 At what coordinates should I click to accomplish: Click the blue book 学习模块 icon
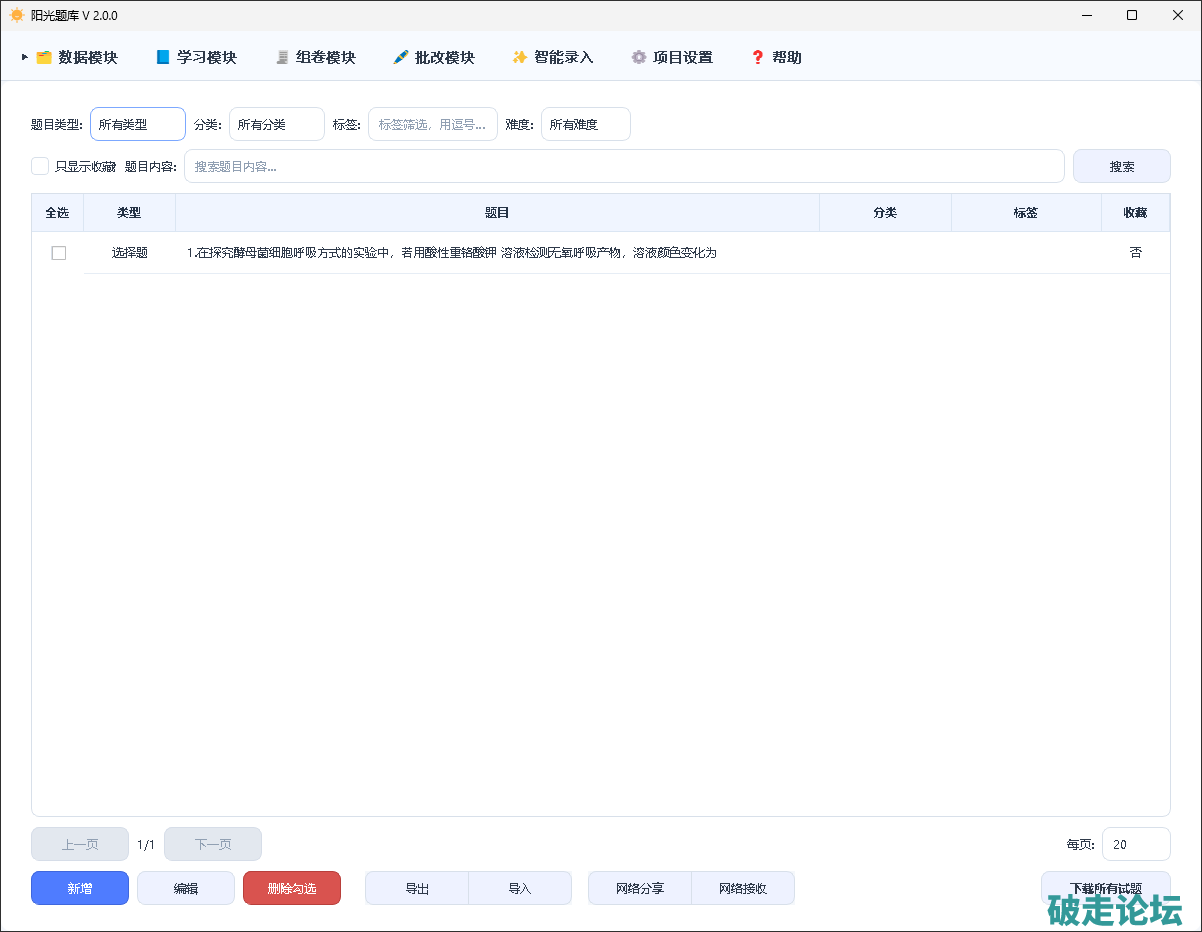163,58
